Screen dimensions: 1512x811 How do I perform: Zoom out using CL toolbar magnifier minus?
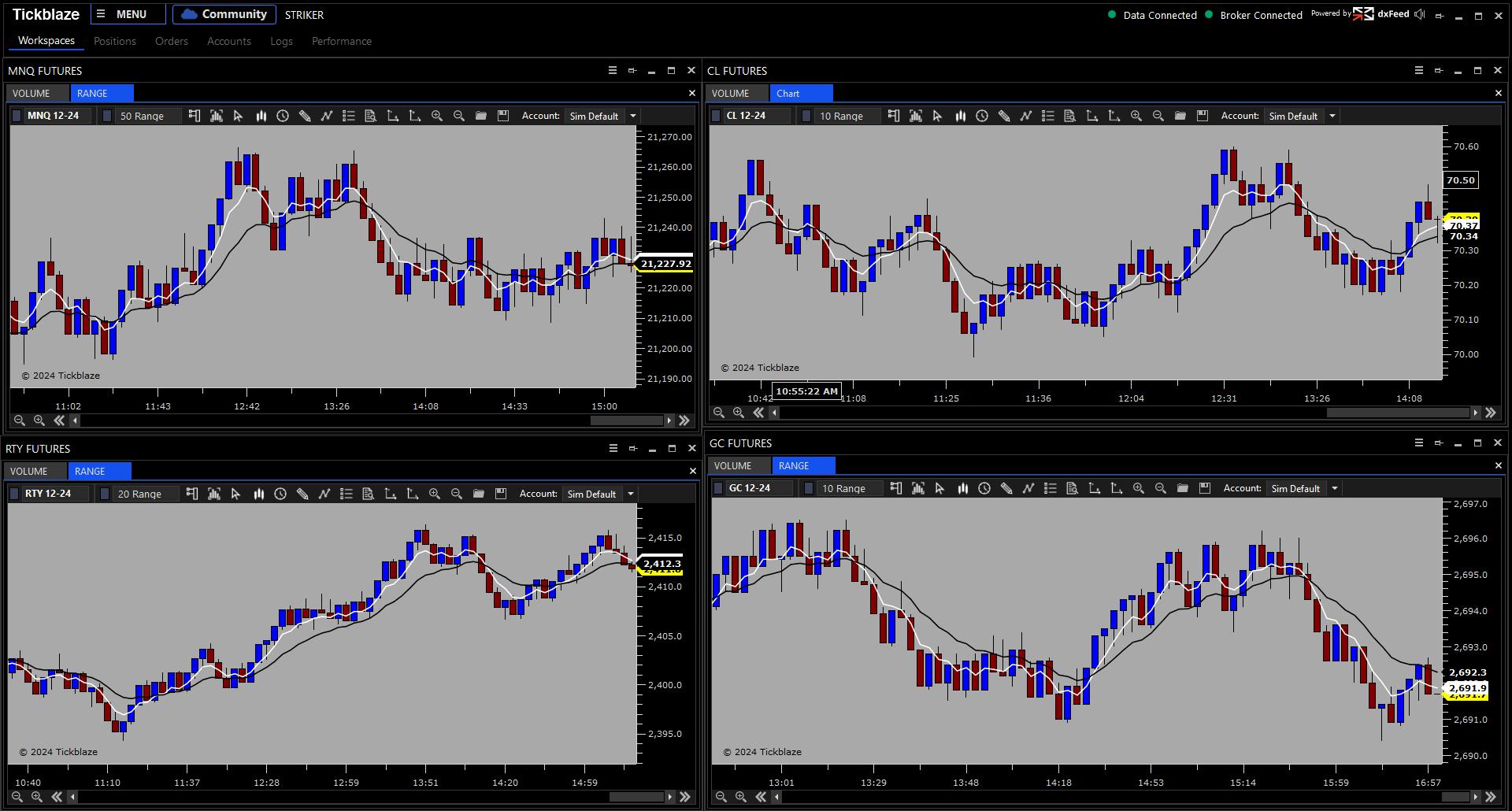tap(1158, 116)
